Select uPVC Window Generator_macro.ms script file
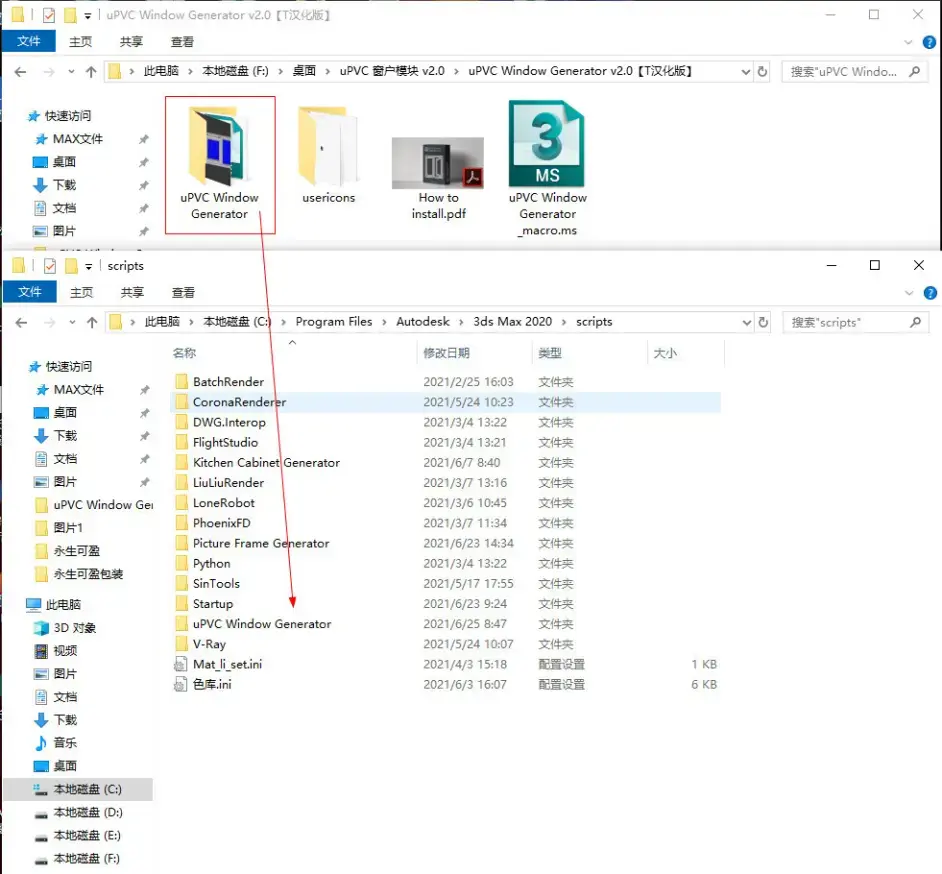The width and height of the screenshot is (942, 874). click(x=547, y=169)
